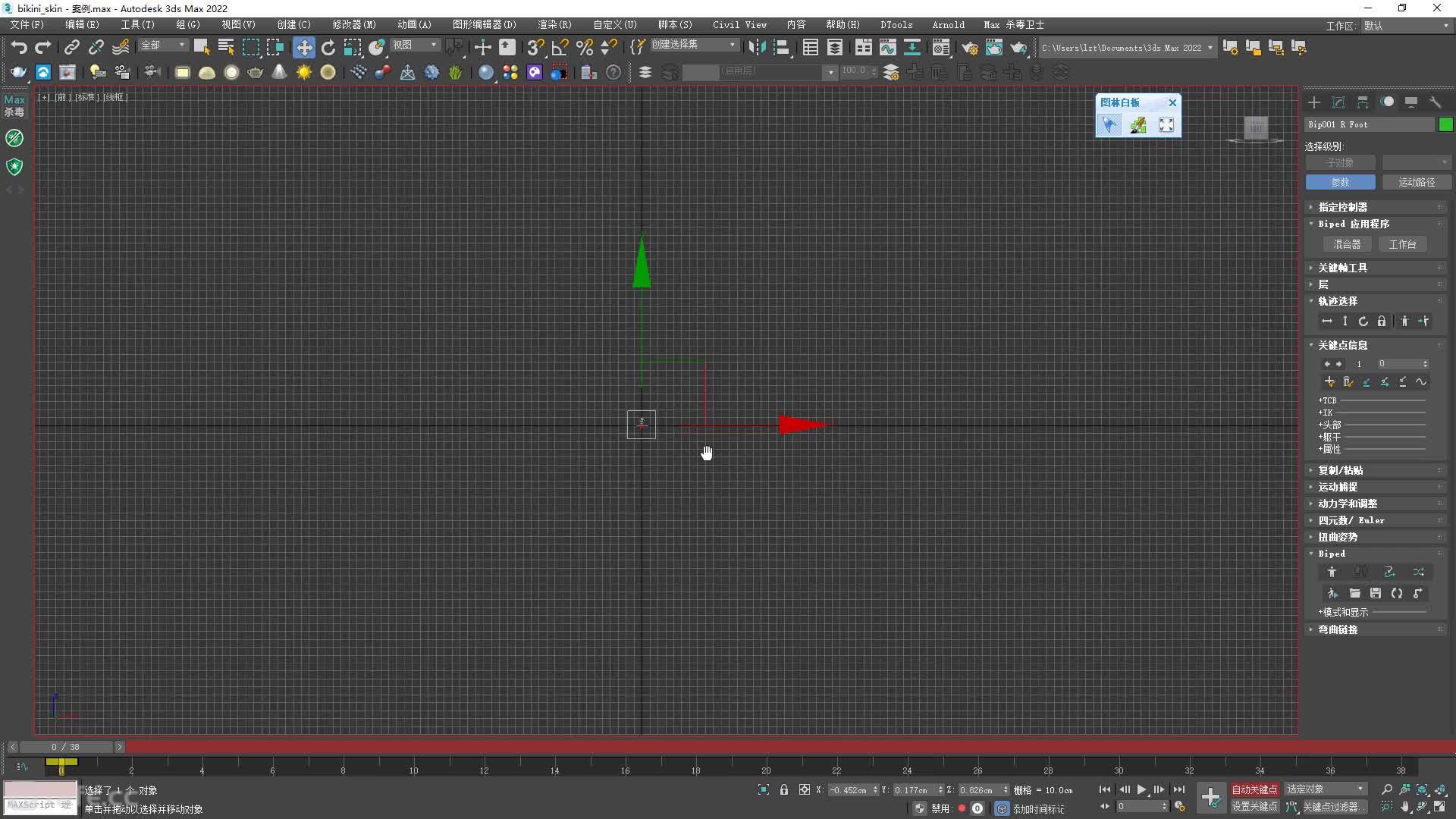Open the 编辑(E) menu
Screen dimensions: 1456x819
click(82, 25)
